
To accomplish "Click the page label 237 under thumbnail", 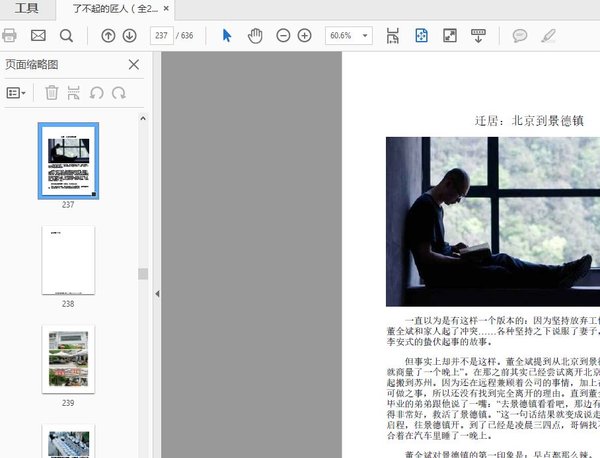I will pyautogui.click(x=68, y=205).
